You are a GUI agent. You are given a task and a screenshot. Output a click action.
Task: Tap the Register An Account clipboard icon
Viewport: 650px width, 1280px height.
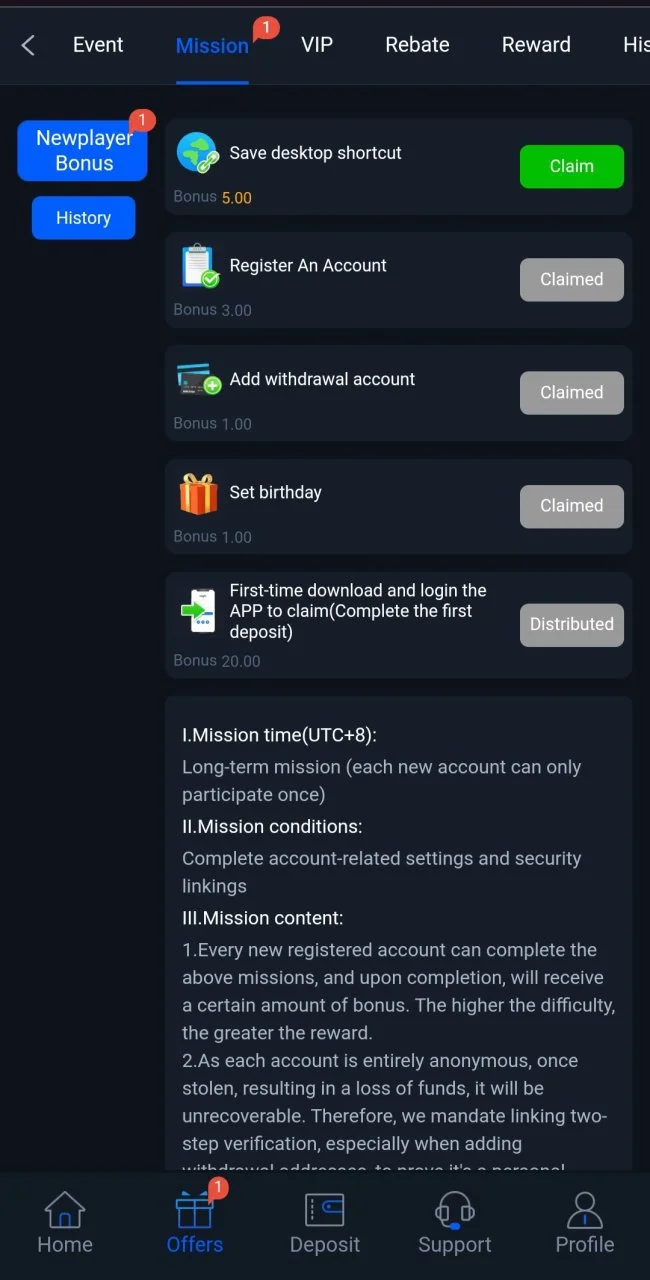(199, 267)
